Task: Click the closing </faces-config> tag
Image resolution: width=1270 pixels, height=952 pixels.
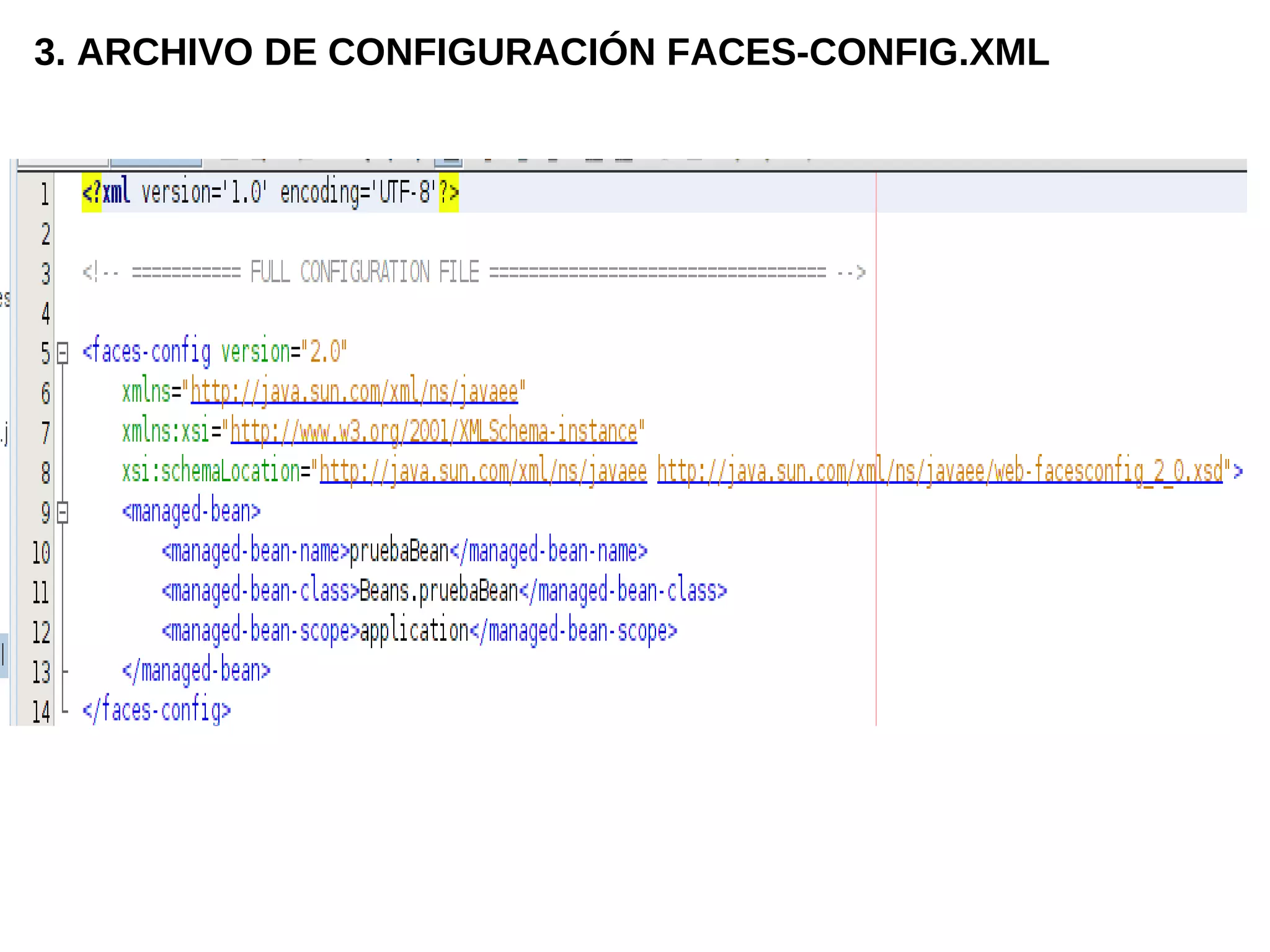Action: click(x=156, y=710)
